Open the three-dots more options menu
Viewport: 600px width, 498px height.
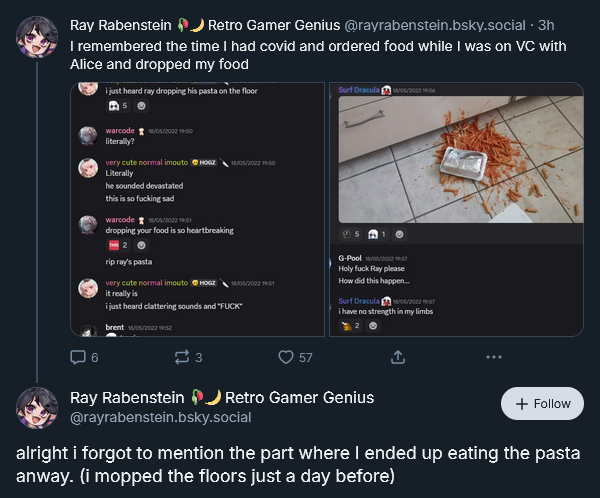coord(493,357)
